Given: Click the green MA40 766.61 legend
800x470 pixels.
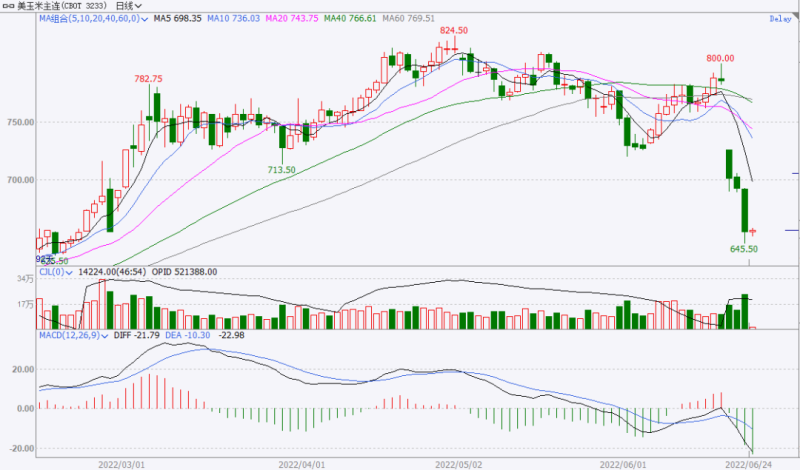Looking at the screenshot, I should pos(350,19).
